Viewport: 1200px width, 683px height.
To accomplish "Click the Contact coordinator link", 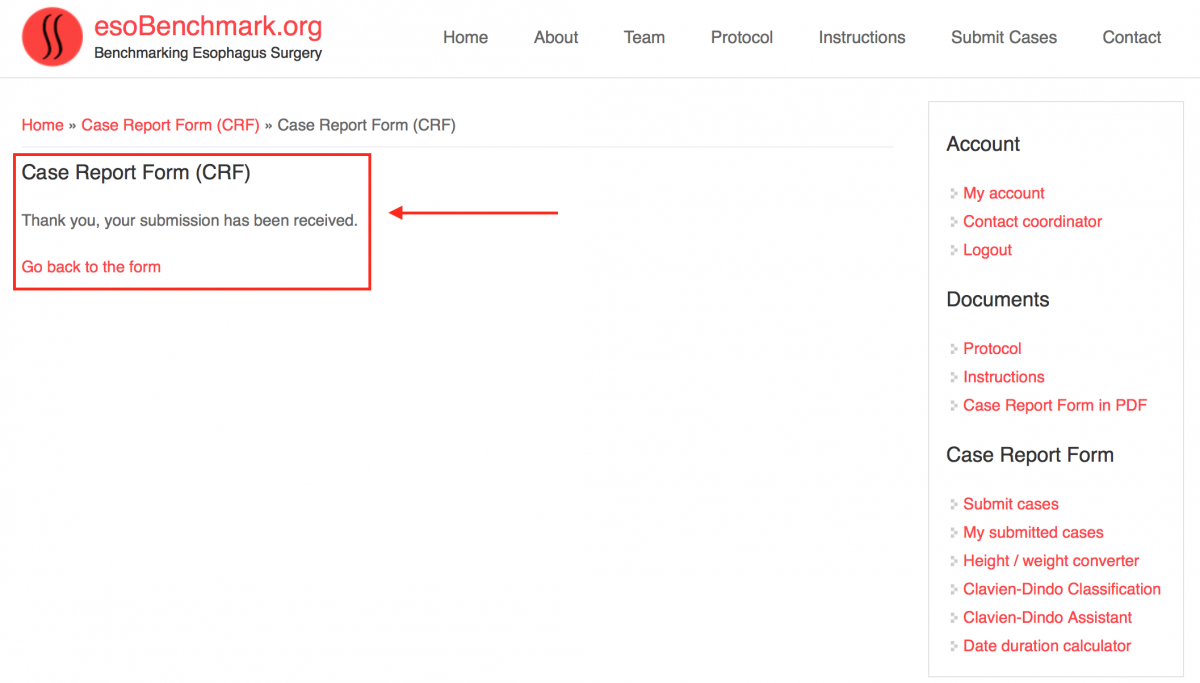I will [1032, 221].
